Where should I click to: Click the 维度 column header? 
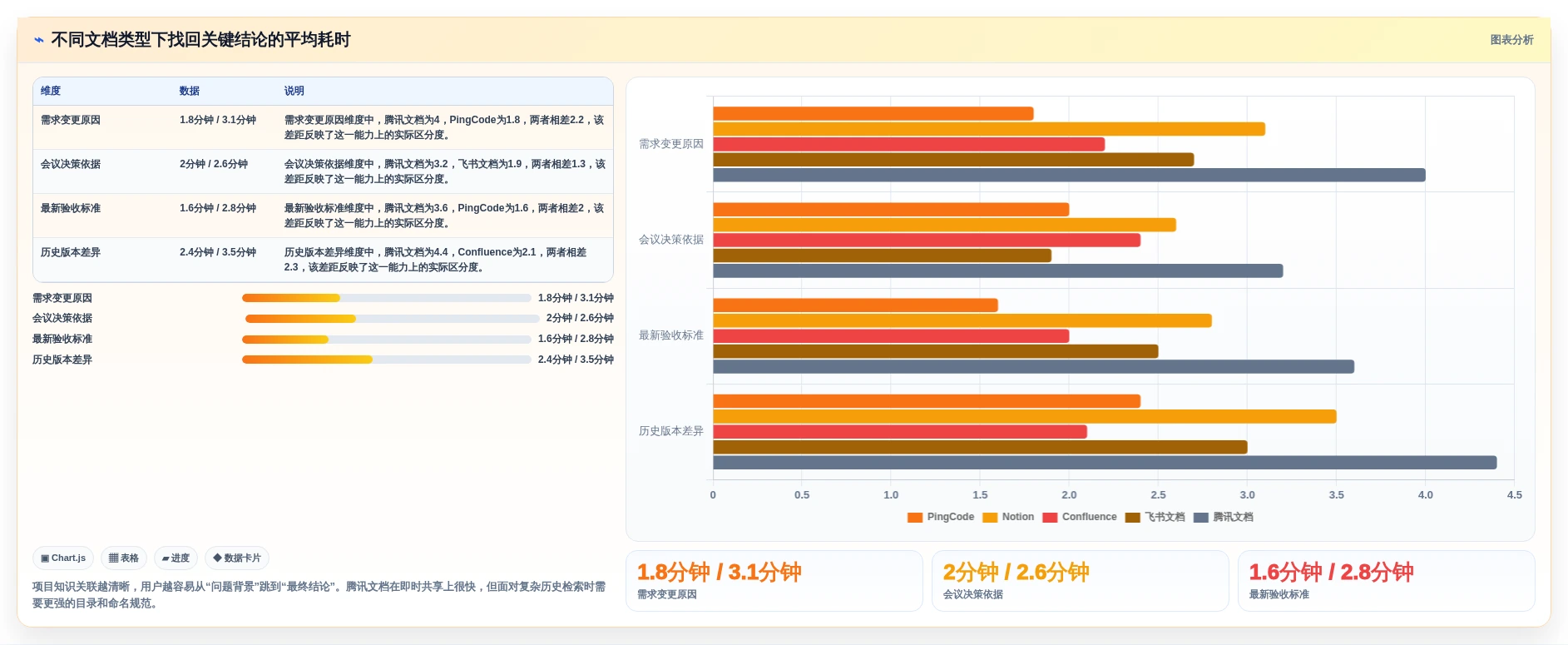[51, 92]
